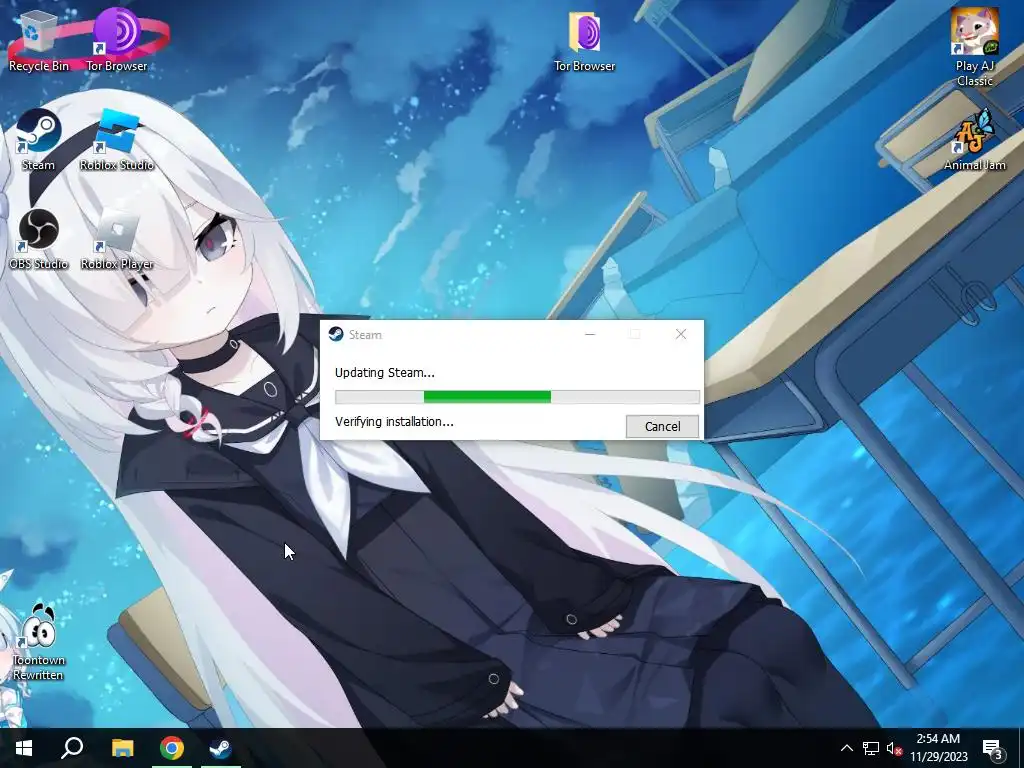Open the muted volume tray icon
The width and height of the screenshot is (1024, 768).
click(894, 748)
